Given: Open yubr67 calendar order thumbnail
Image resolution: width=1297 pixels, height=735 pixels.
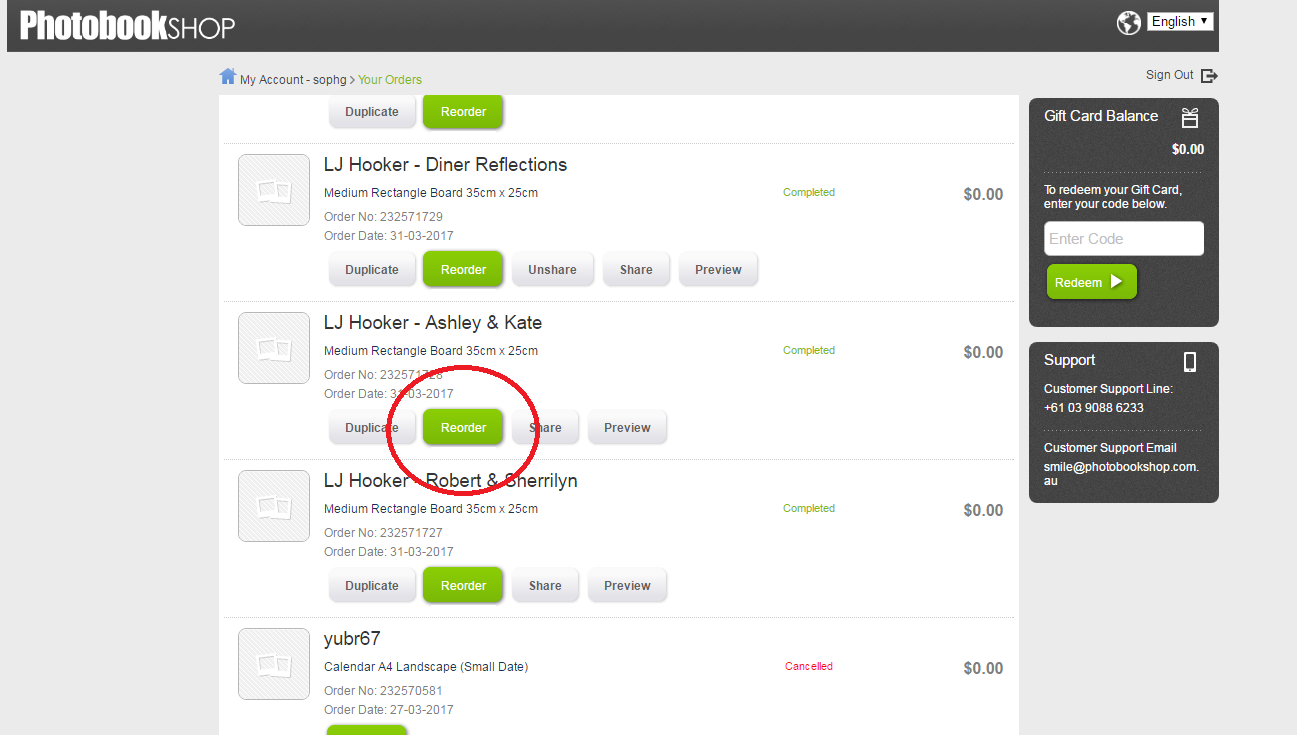Looking at the screenshot, I should (274, 664).
